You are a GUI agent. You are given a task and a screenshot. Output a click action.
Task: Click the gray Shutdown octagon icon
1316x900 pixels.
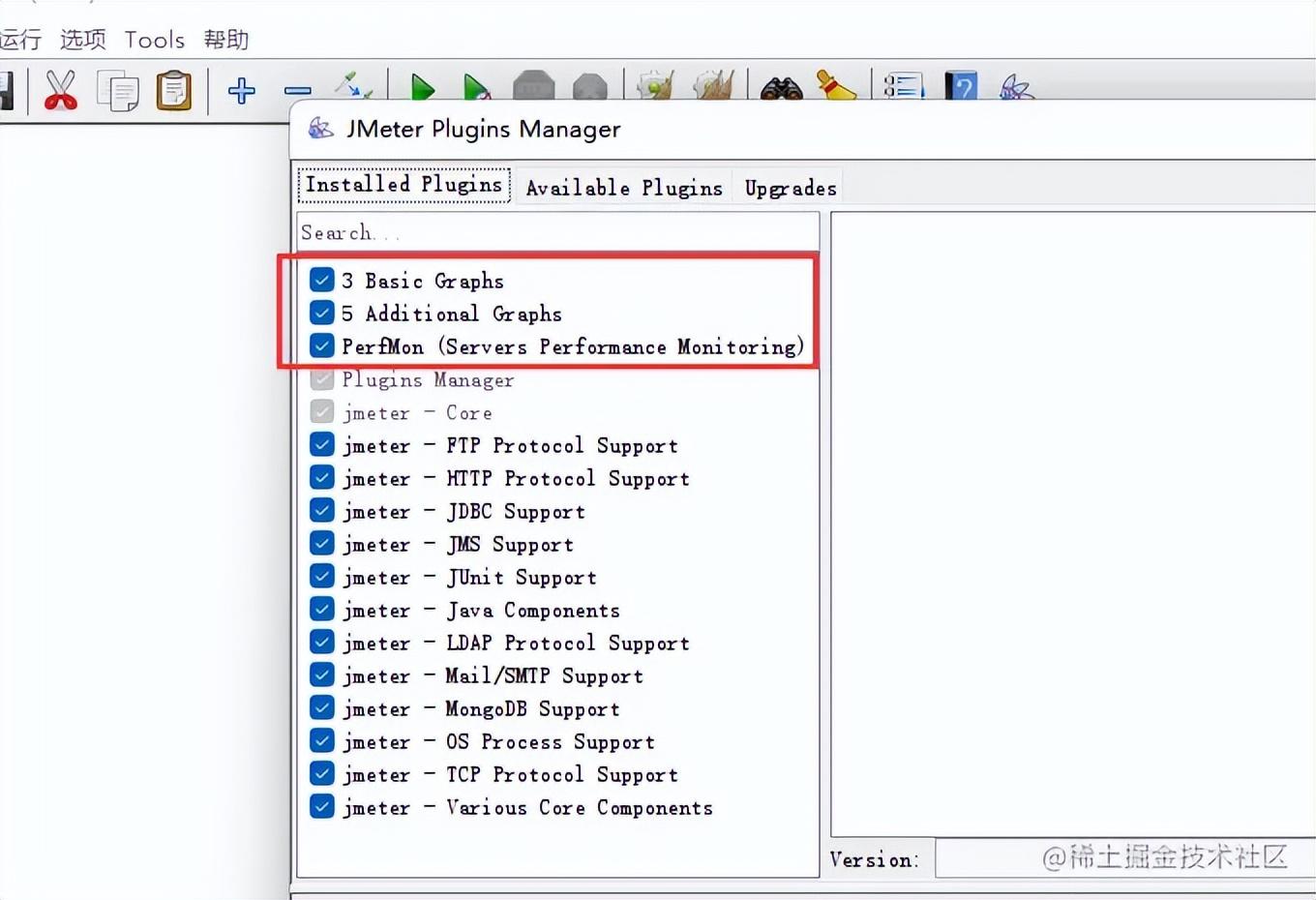click(x=589, y=87)
